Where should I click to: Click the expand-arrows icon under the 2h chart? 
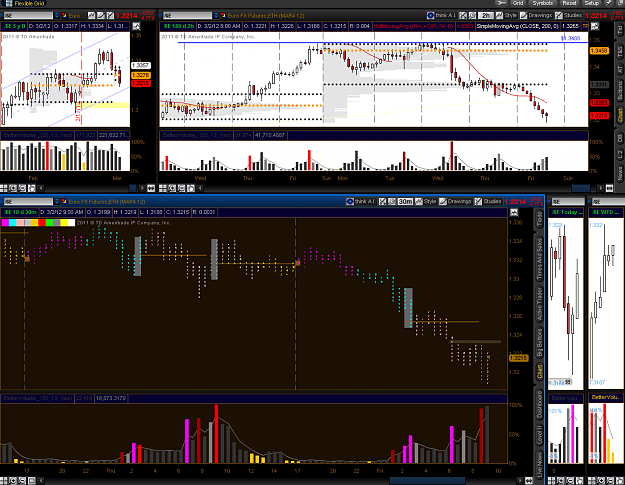(x=609, y=188)
